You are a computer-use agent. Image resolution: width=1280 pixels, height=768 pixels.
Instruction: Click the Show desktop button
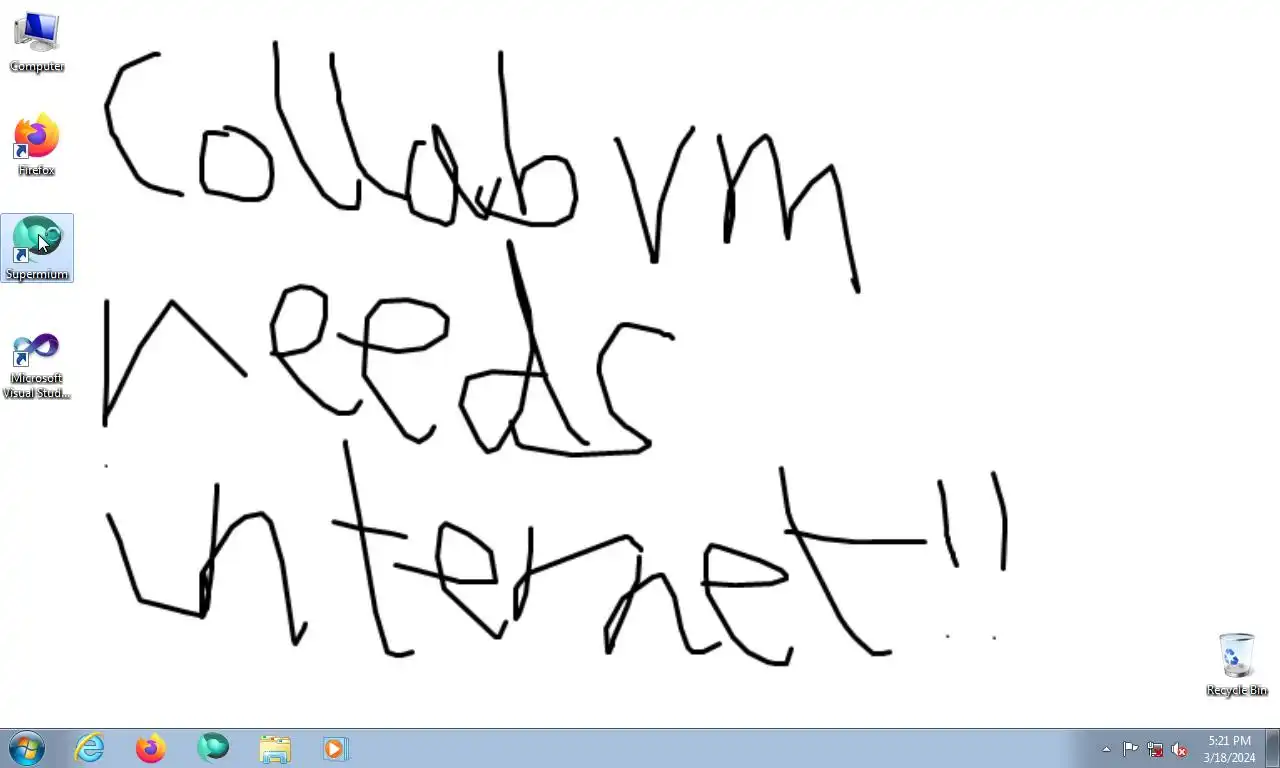tap(1273, 748)
